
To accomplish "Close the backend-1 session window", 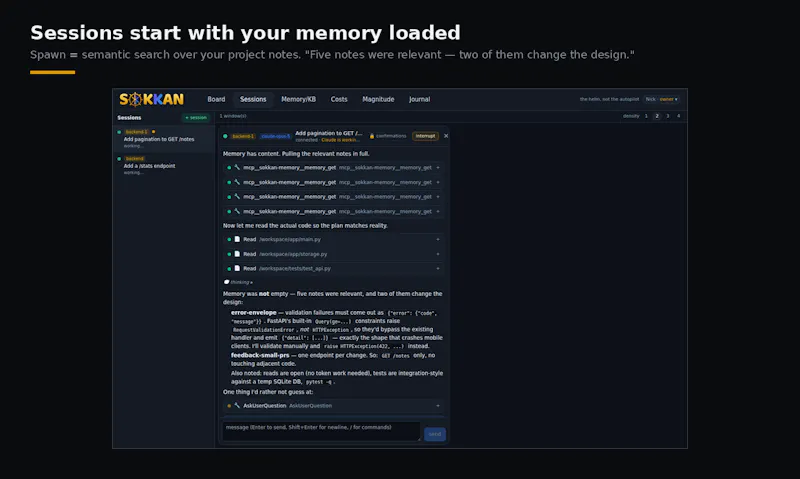I will [x=446, y=136].
